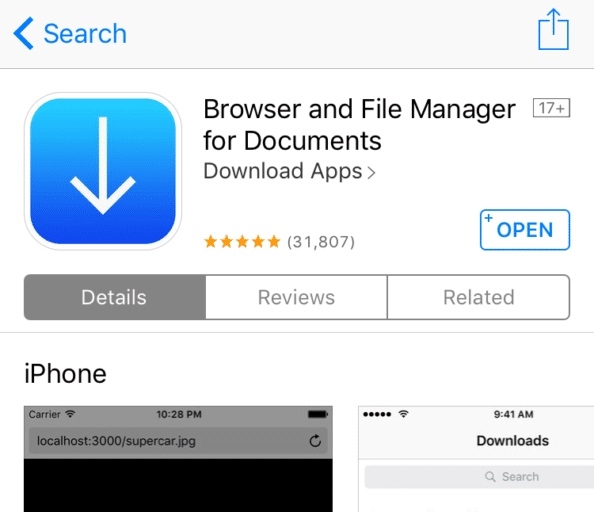This screenshot has height=512, width=594.
Task: Tap the 31,807 ratings count
Action: 321,242
